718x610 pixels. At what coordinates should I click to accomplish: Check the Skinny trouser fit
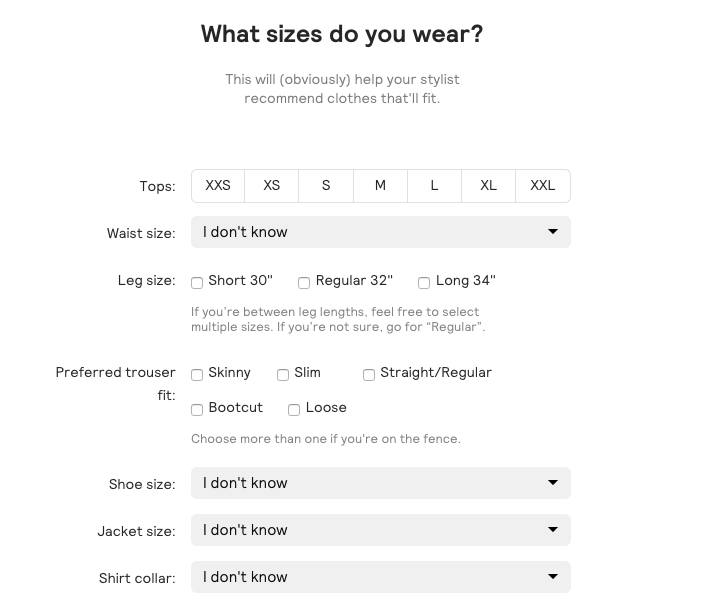click(x=197, y=375)
